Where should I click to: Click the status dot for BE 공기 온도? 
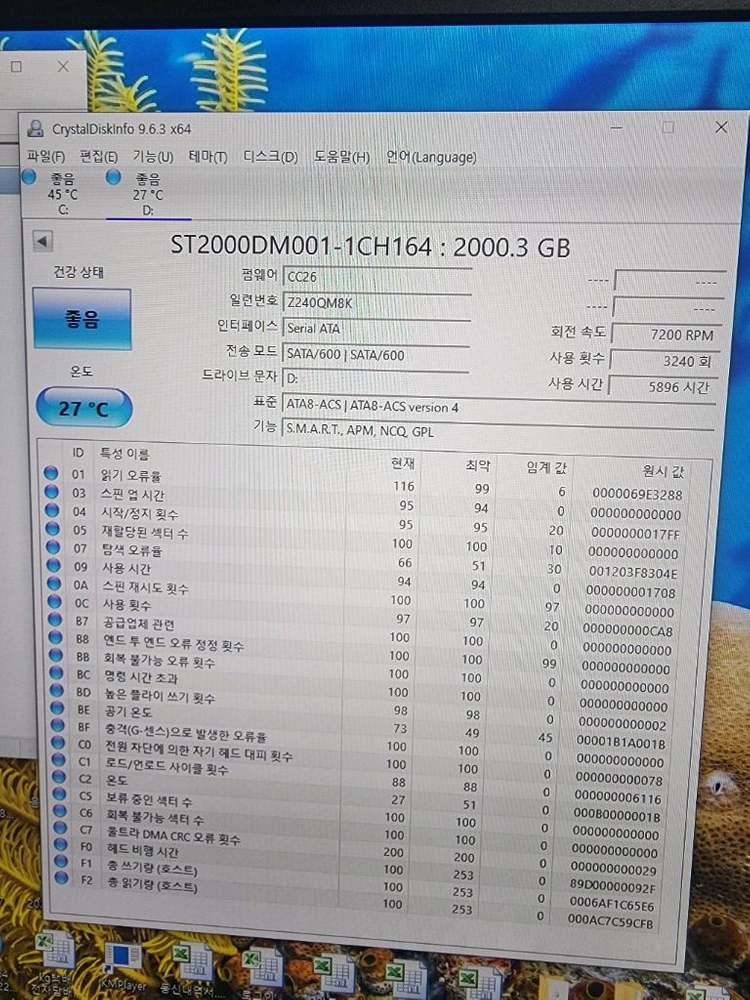57,707
